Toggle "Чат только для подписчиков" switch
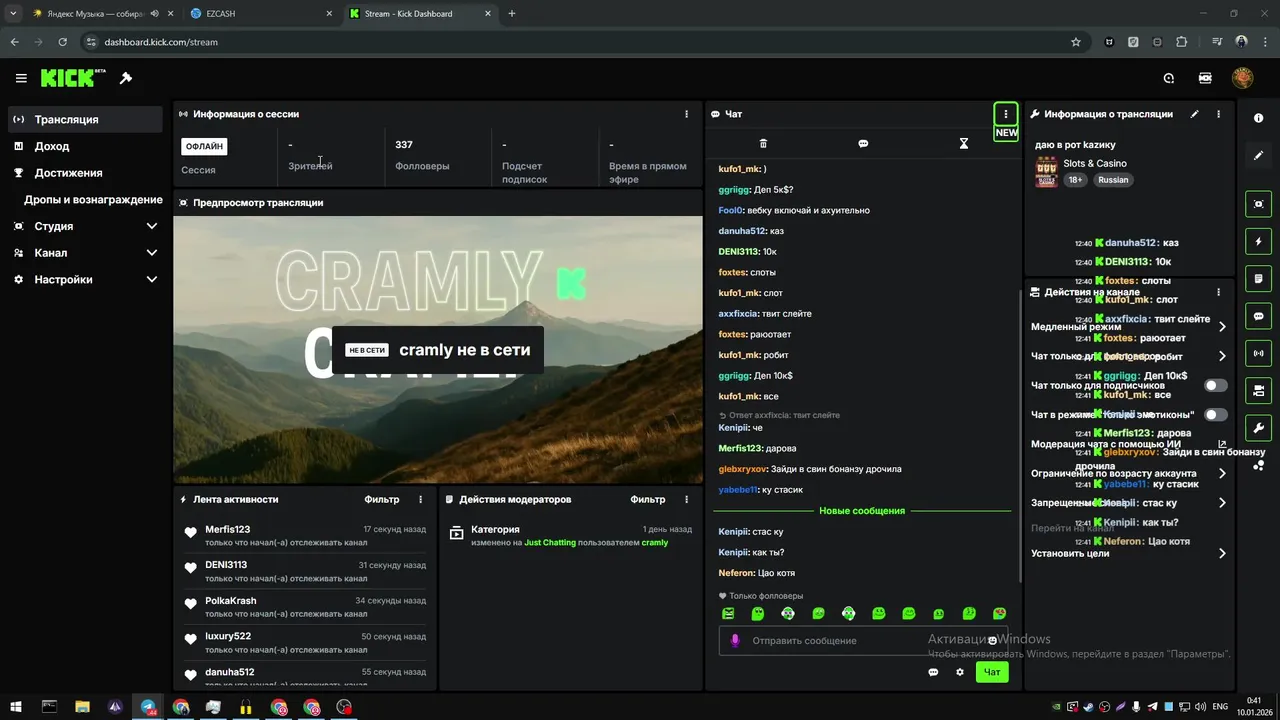 coord(1216,385)
